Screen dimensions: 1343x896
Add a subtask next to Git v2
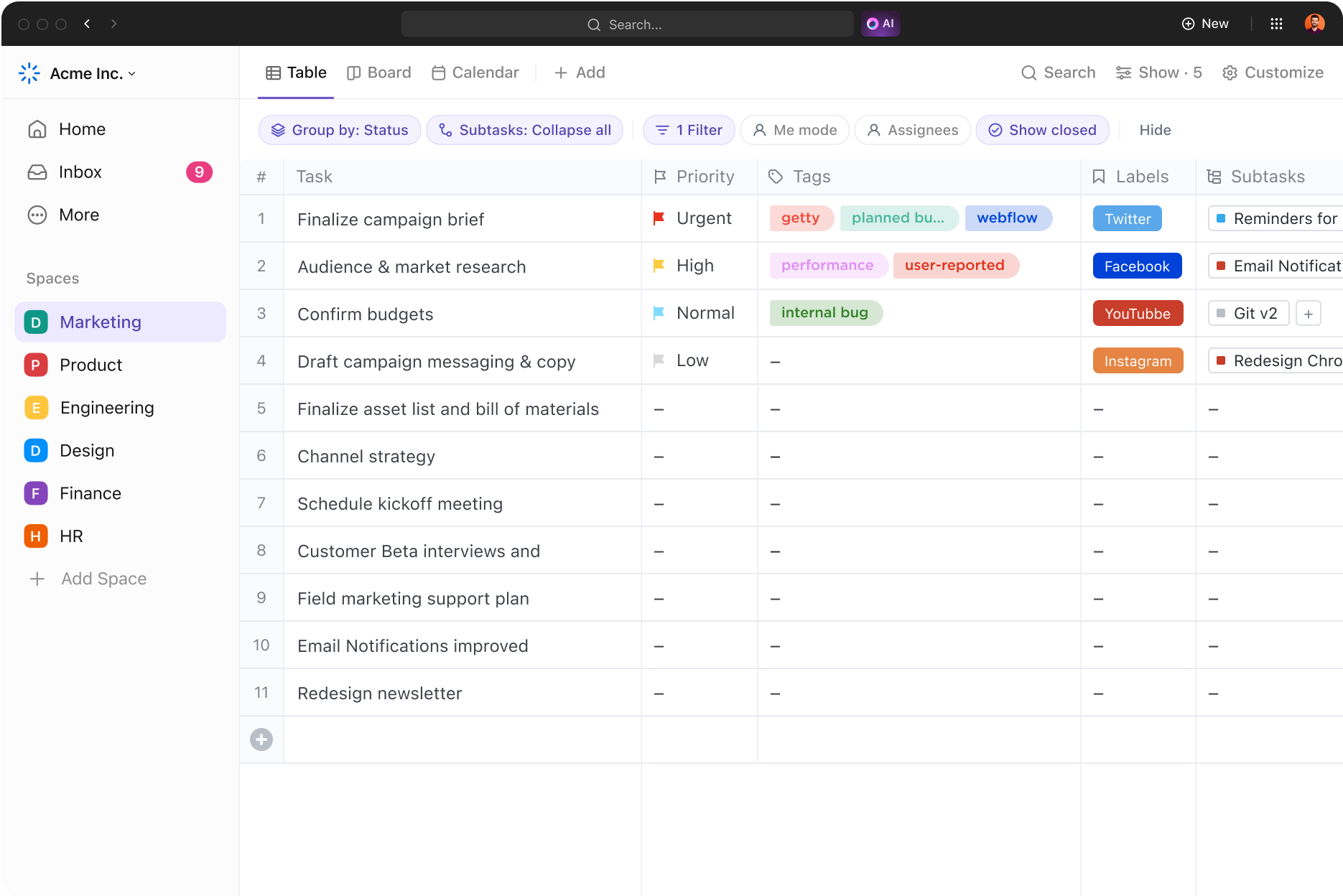pos(1308,314)
